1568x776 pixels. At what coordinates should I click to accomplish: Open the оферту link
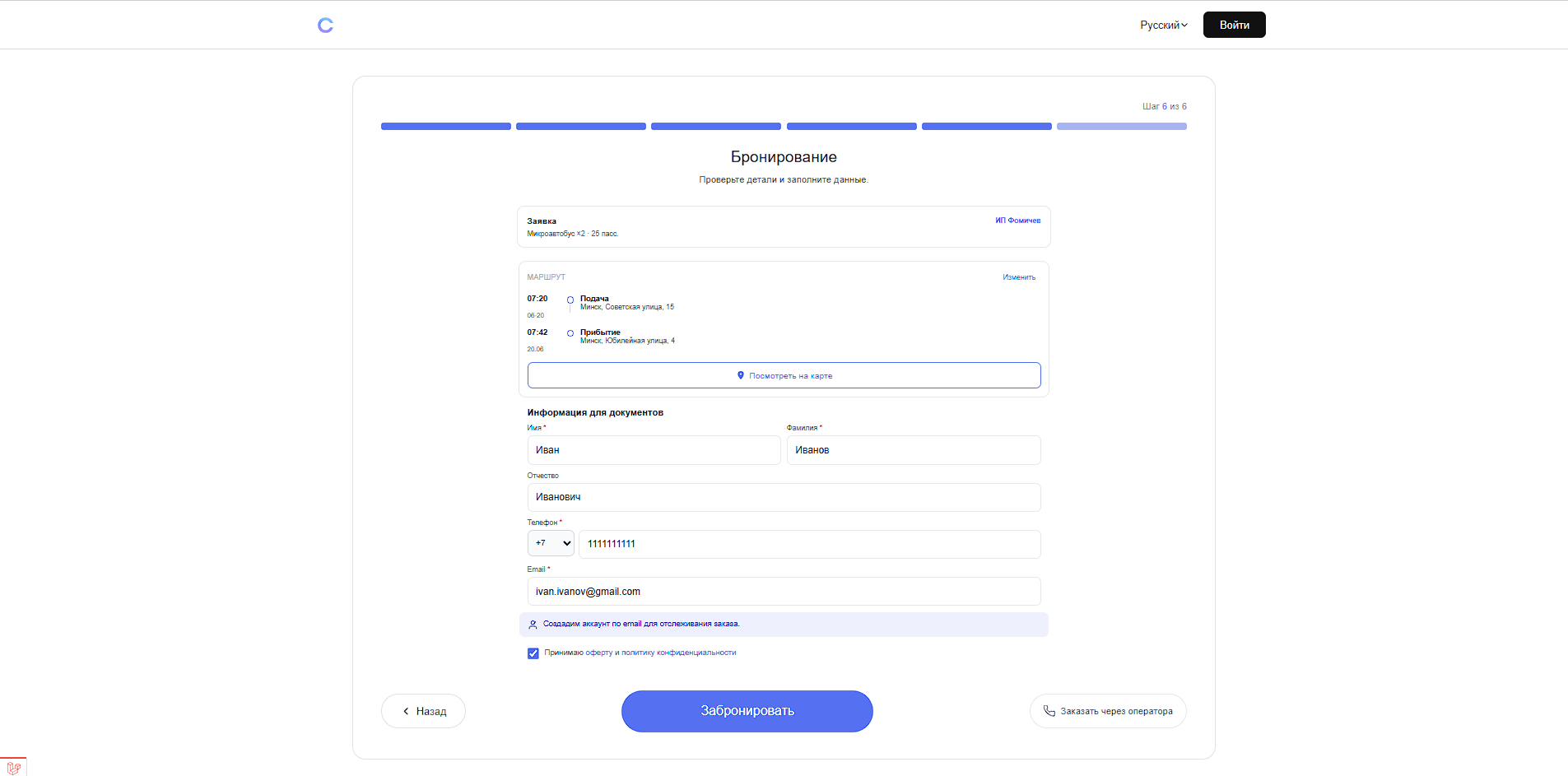(x=598, y=653)
